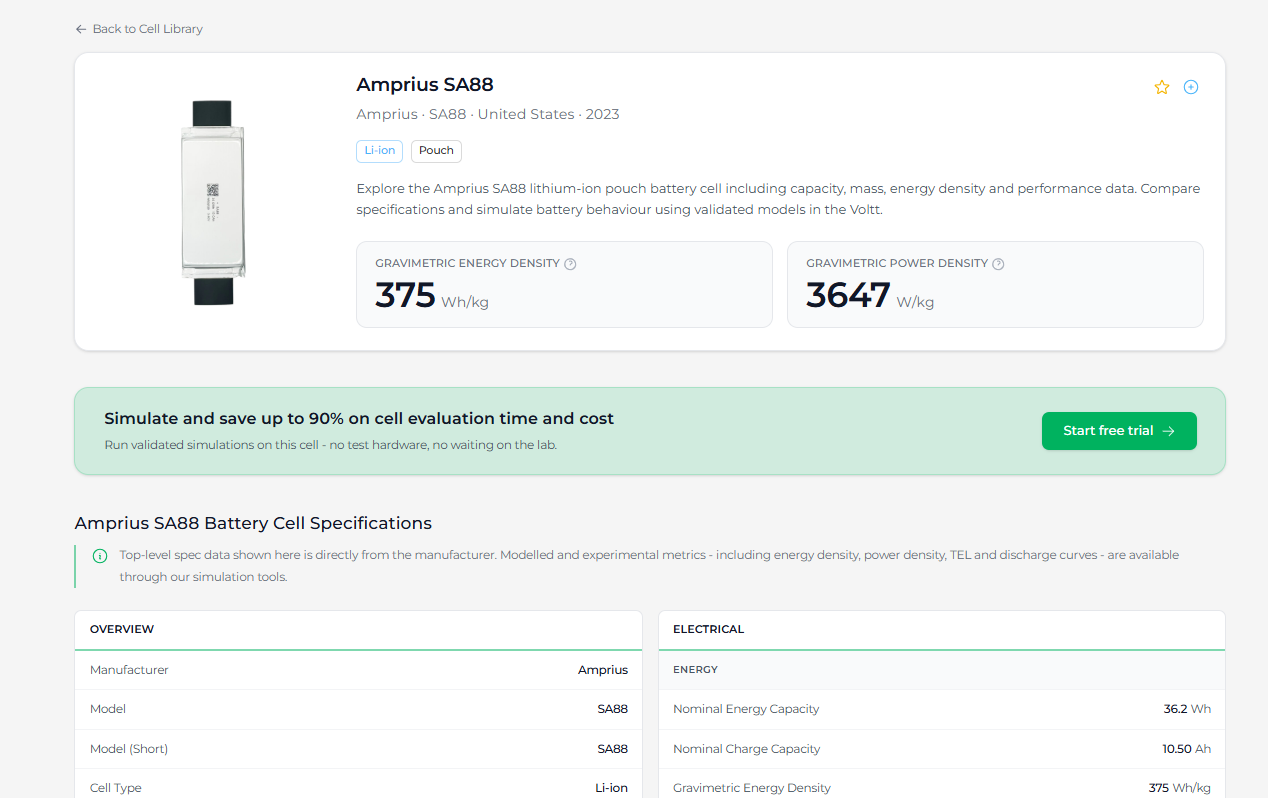Viewport: 1268px width, 798px height.
Task: Select the 375 Wh/kg headline value
Action: [x=432, y=296]
